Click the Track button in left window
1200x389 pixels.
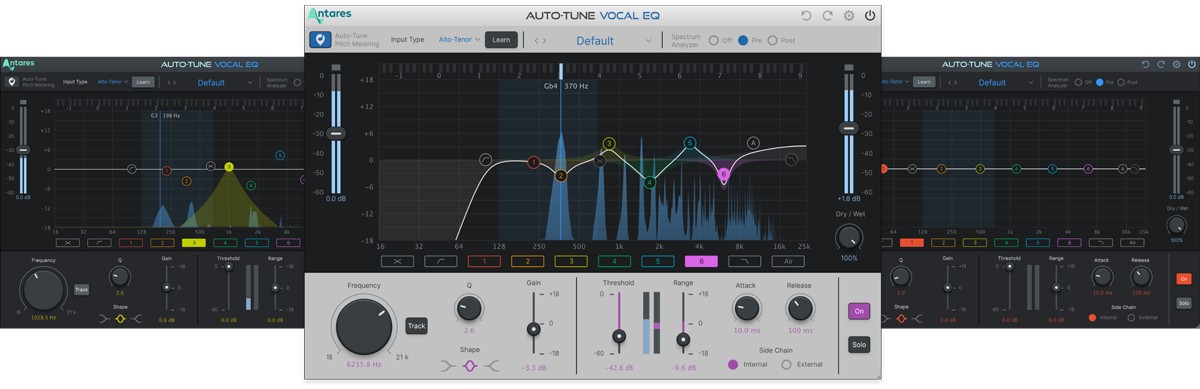coord(81,289)
